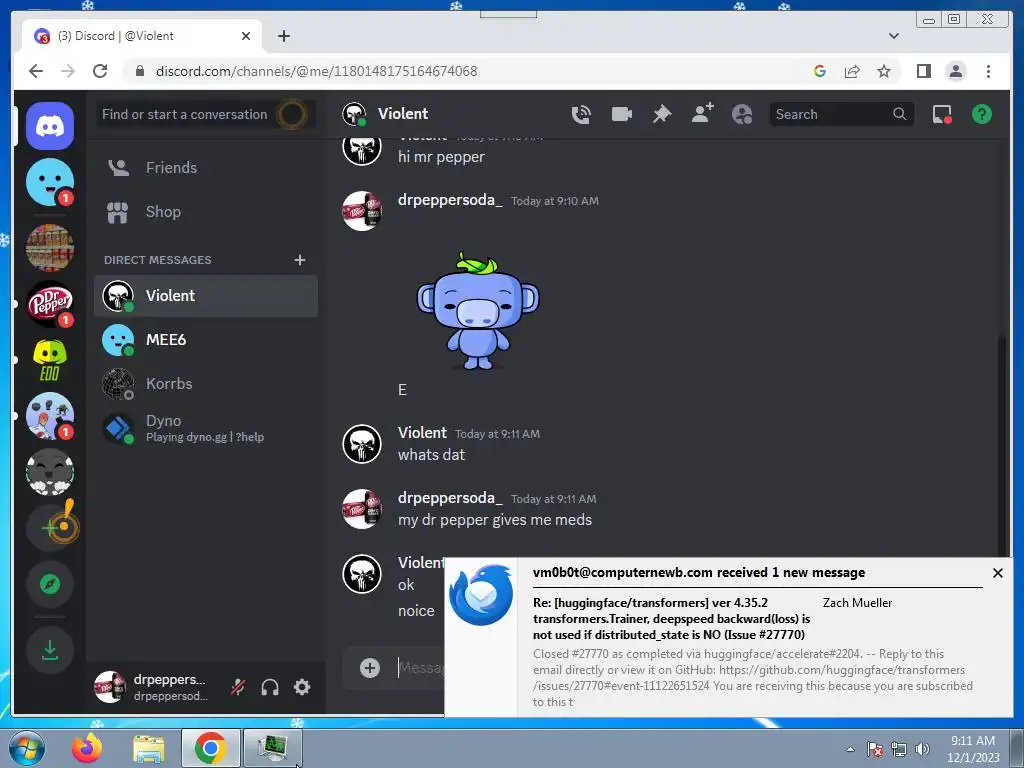Open Chrome three-dot menu

[988, 71]
